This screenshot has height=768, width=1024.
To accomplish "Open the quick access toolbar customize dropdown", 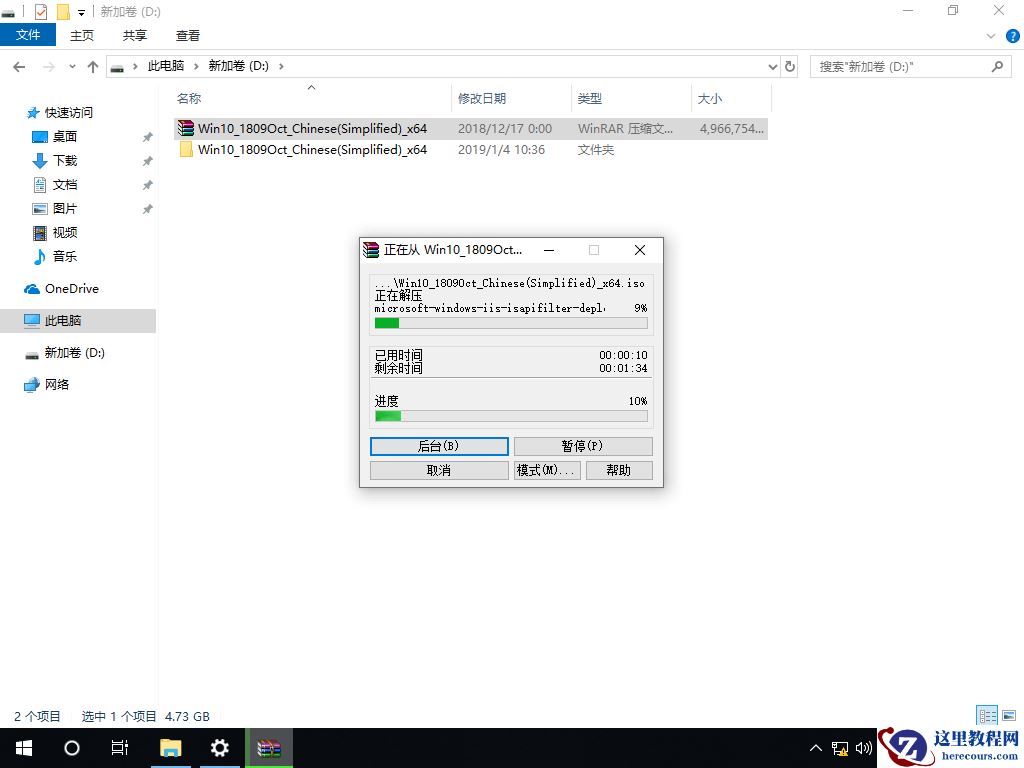I will tap(81, 12).
